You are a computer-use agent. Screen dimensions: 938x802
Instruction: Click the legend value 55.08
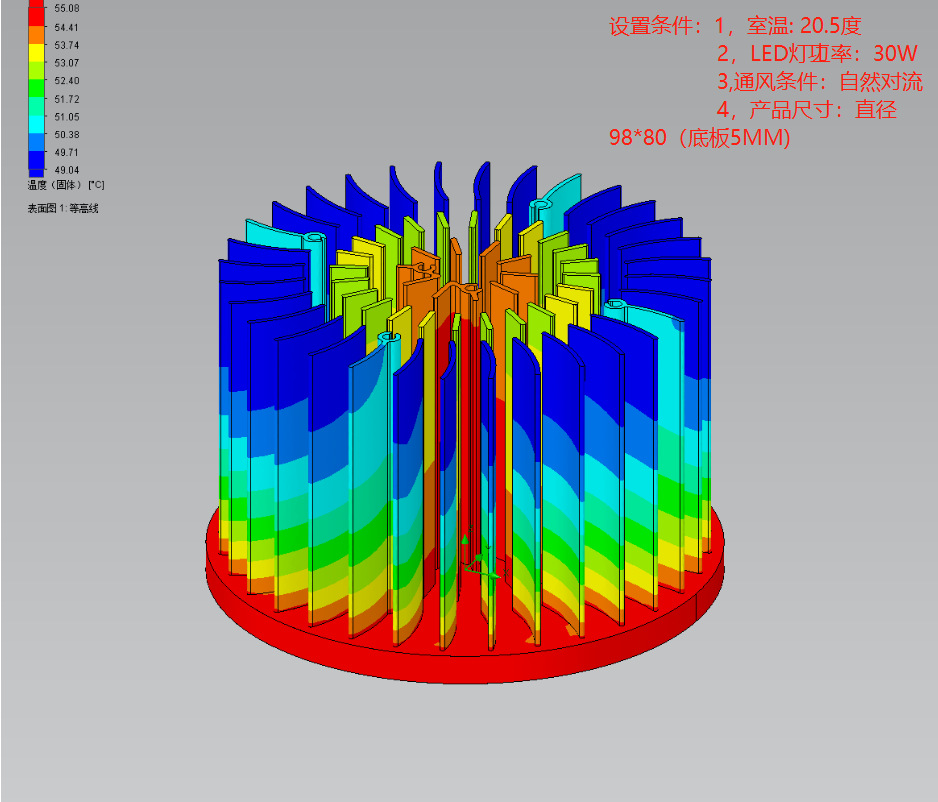coord(66,8)
